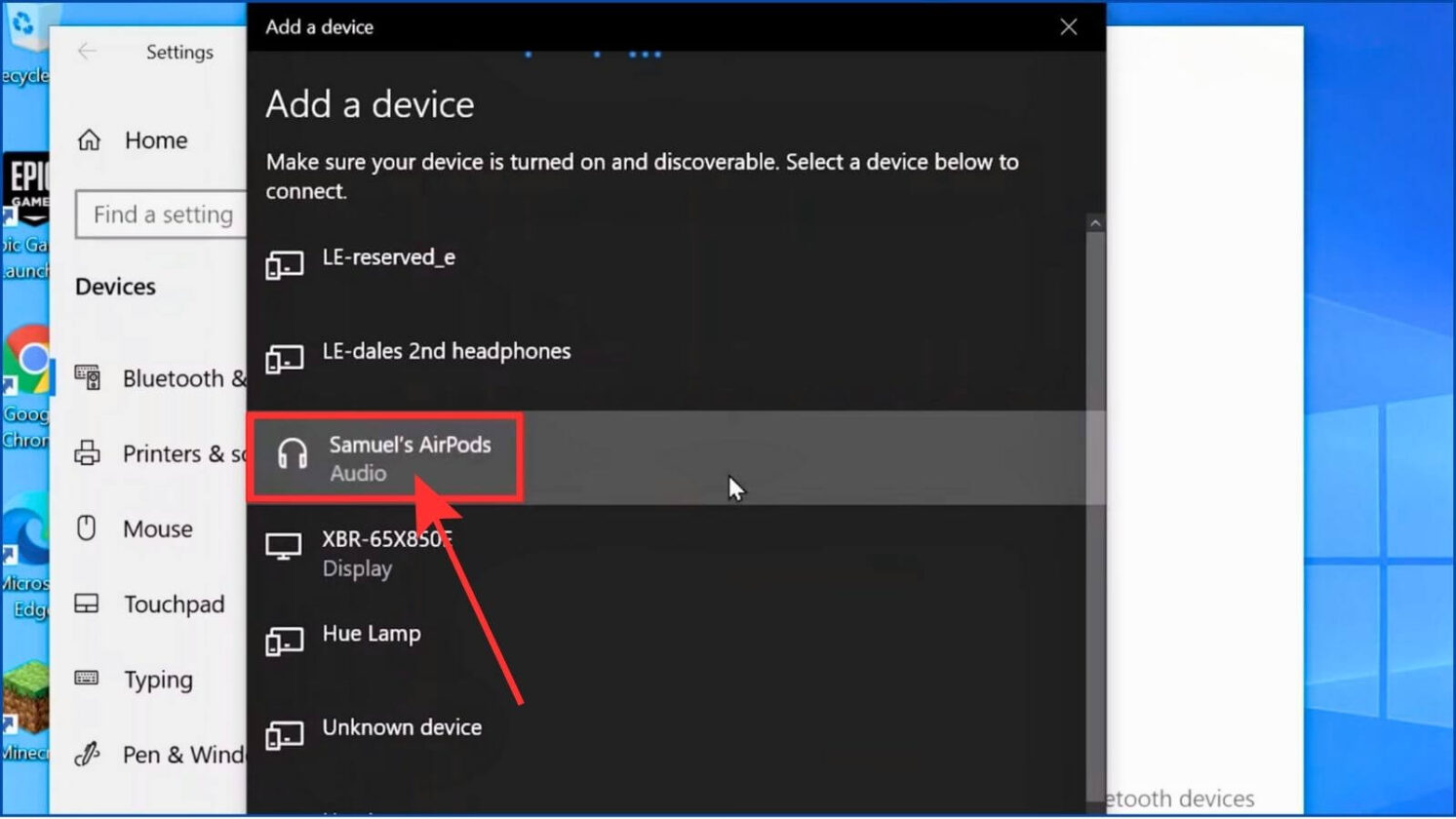Click the Typing keyboard icon in sidebar
This screenshot has height=819, width=1456.
pyautogui.click(x=87, y=679)
